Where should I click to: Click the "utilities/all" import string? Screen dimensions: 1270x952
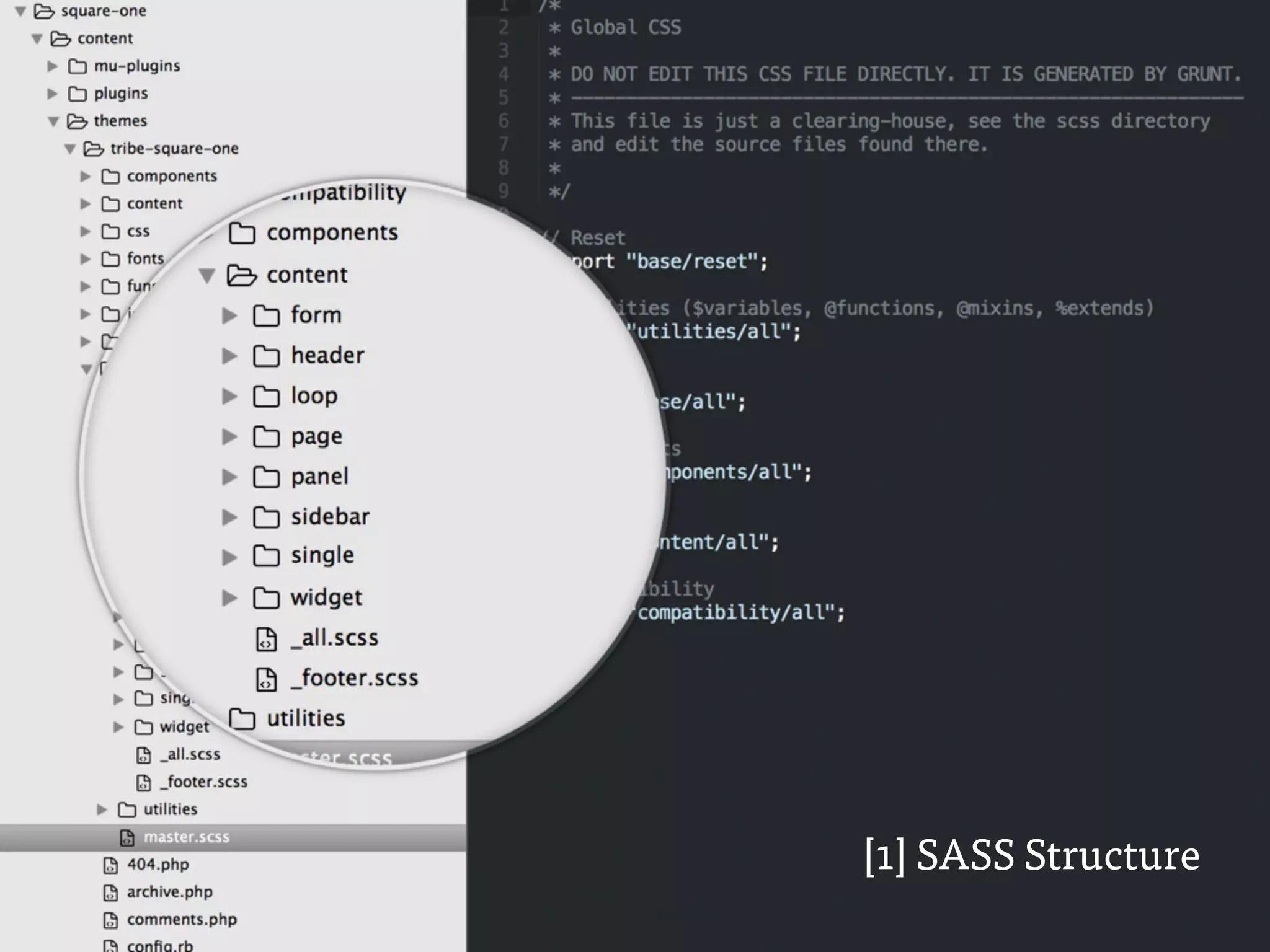coord(708,332)
